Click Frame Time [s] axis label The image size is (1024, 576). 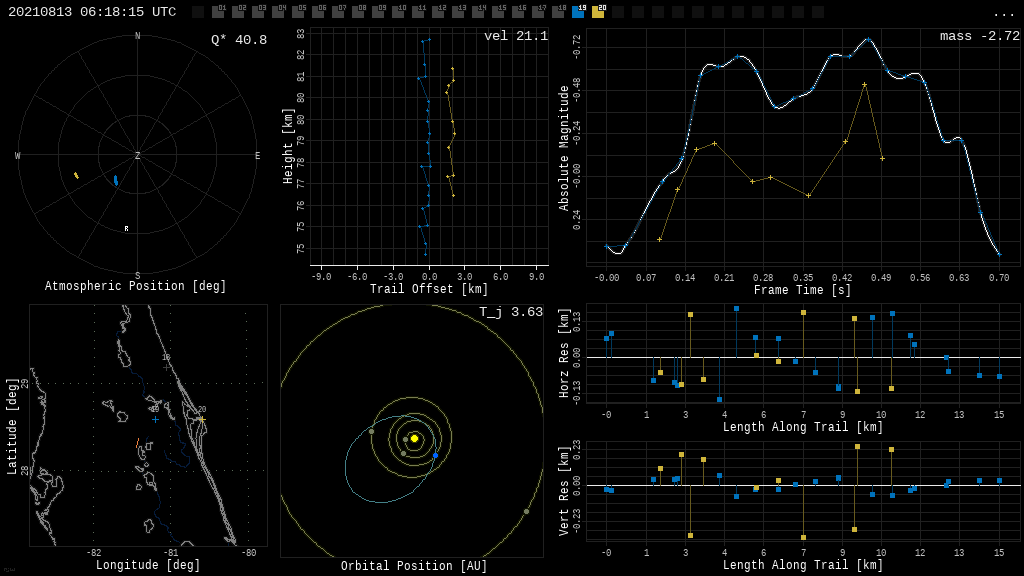point(803,289)
